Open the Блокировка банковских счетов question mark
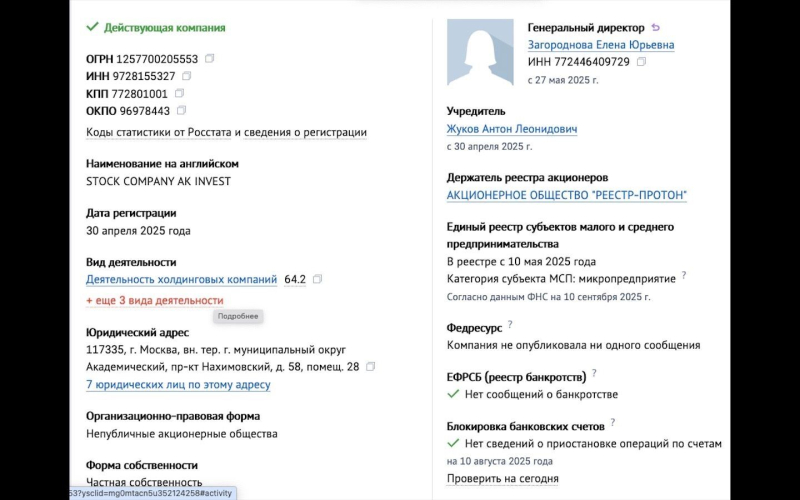This screenshot has width=800, height=500. (612, 423)
